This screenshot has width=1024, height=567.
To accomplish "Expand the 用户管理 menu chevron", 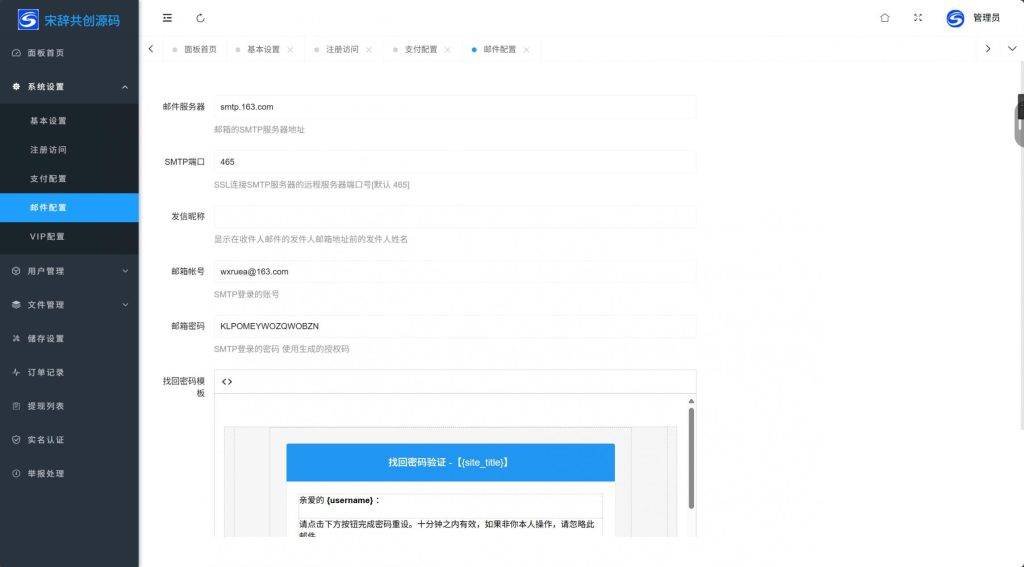I will pos(125,271).
